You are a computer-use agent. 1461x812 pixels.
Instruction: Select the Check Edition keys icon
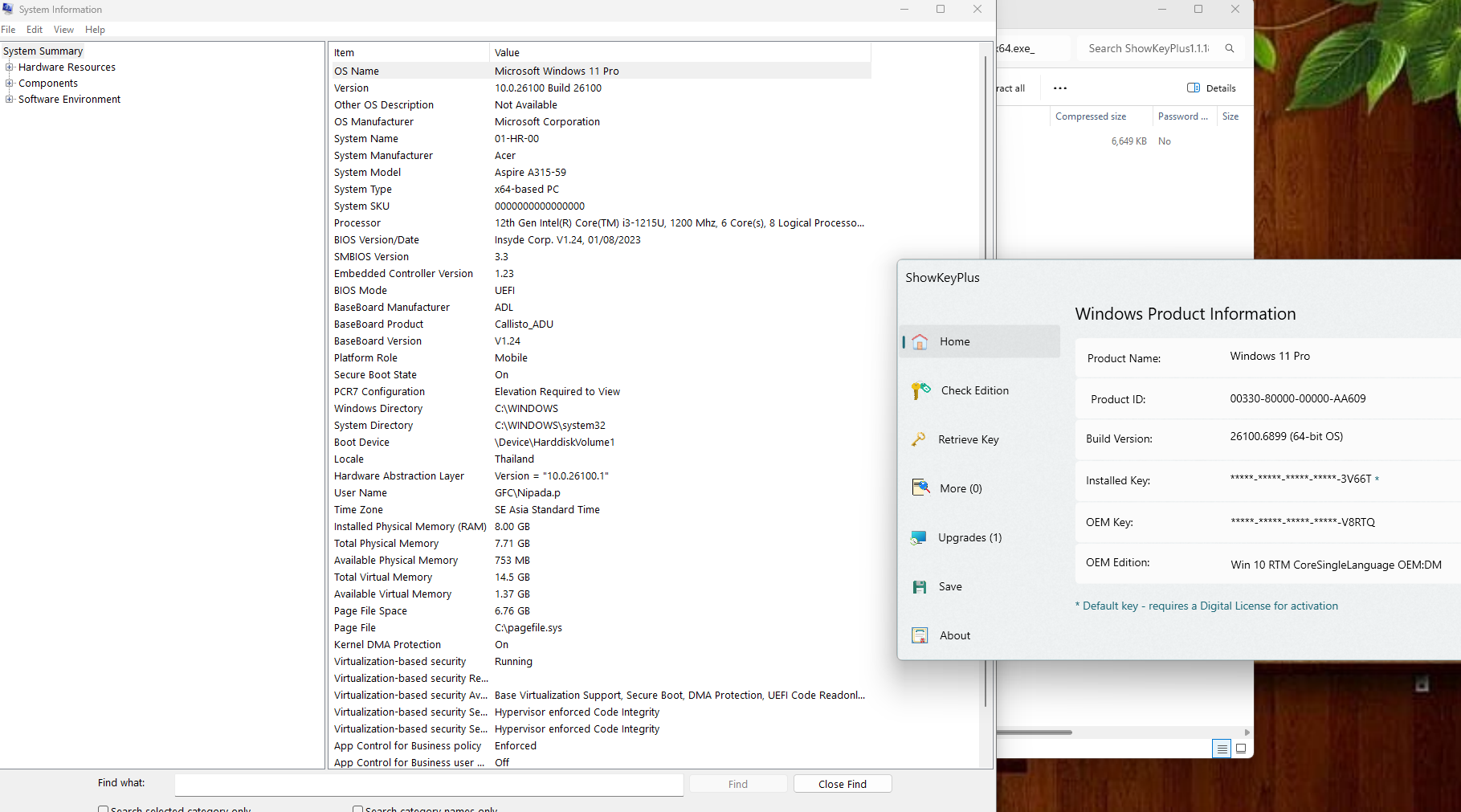click(920, 391)
